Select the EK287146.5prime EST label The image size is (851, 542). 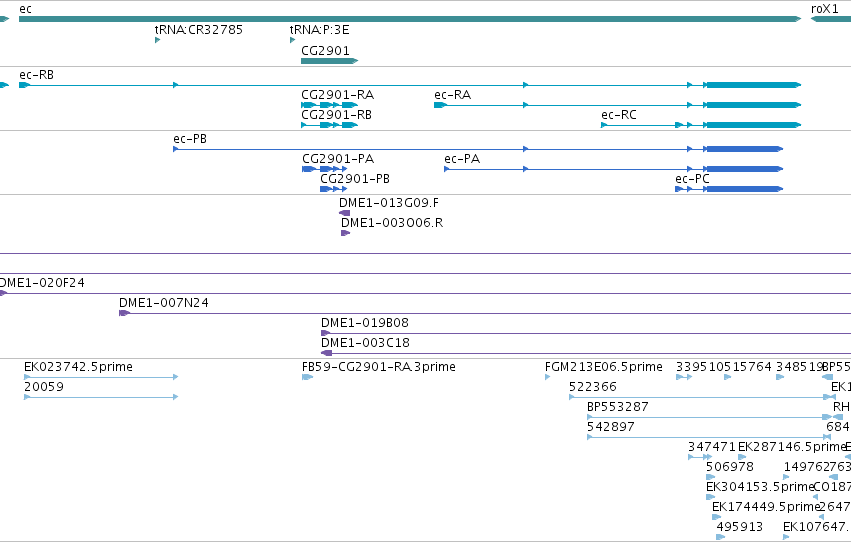coord(792,447)
